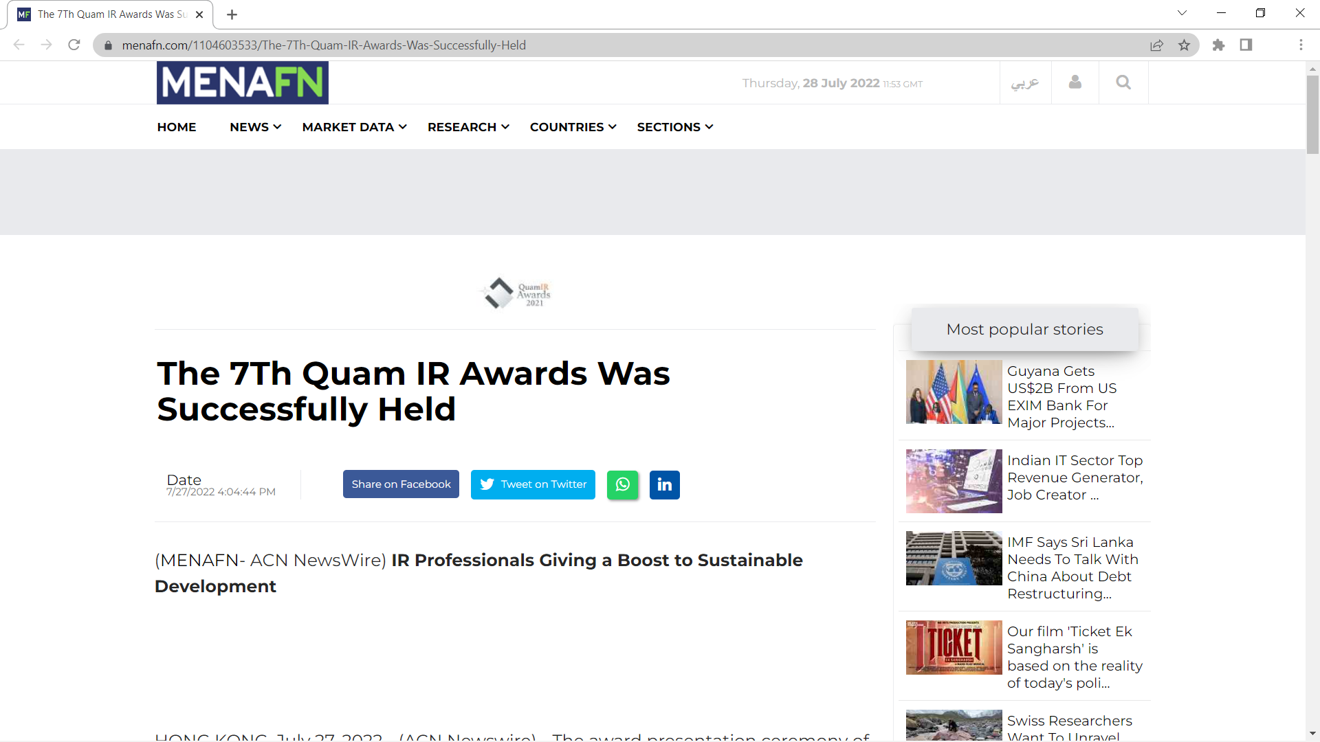Open the user account icon
1320x742 pixels.
coord(1075,83)
